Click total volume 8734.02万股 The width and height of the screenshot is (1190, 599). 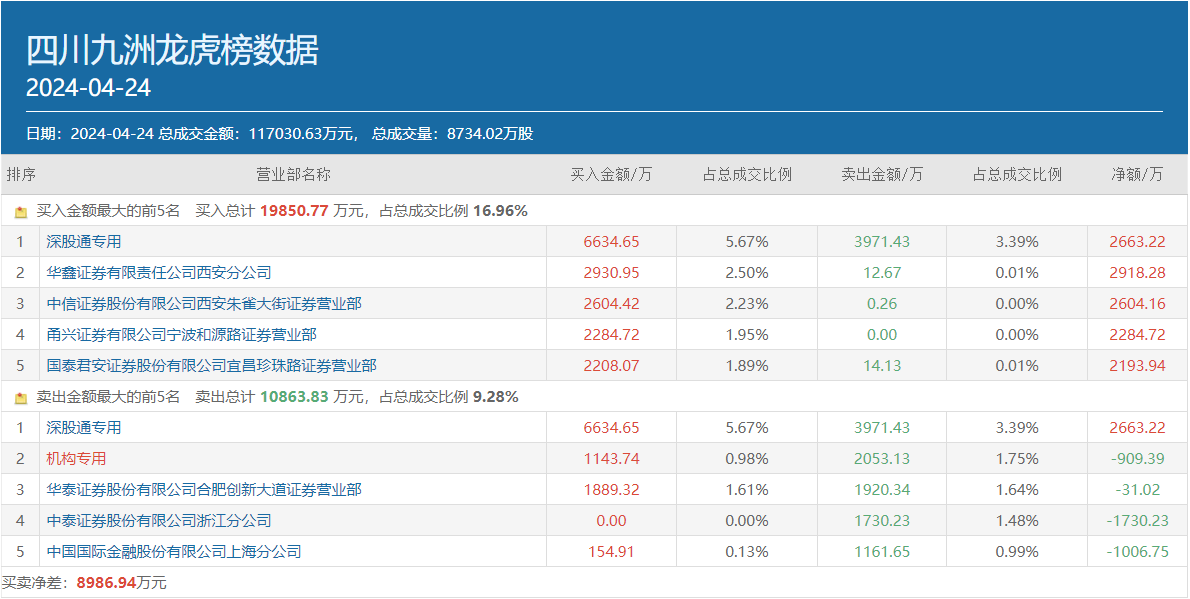point(490,134)
